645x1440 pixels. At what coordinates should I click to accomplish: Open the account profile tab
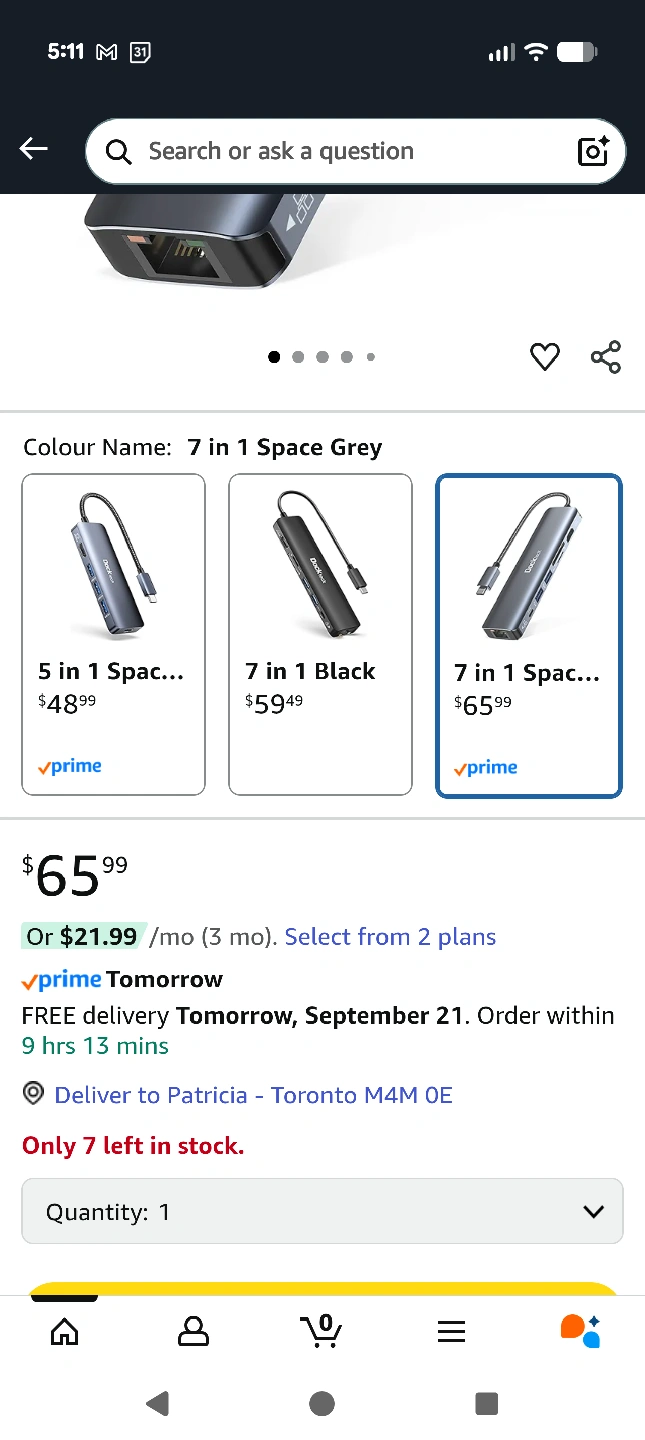point(193,1331)
